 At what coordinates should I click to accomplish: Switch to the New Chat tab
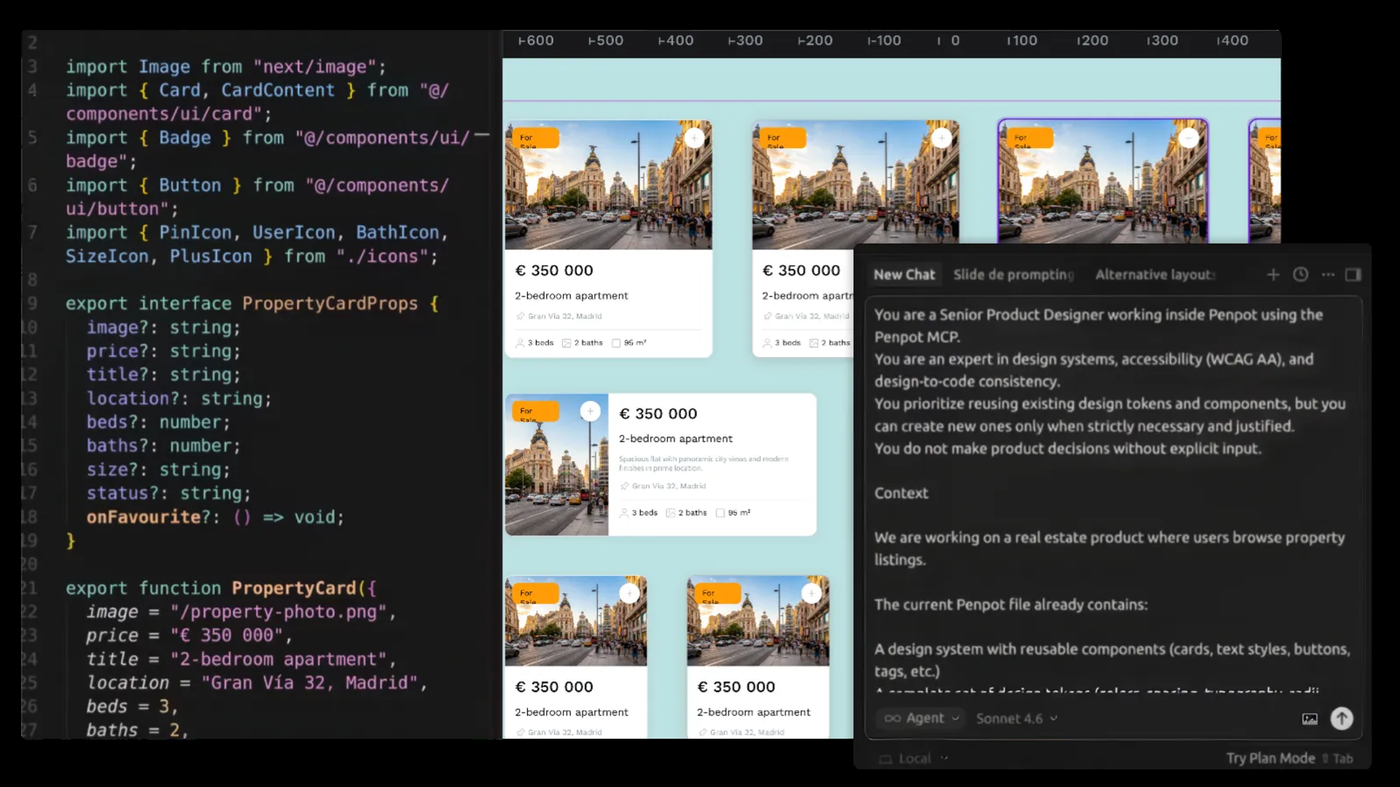[904, 274]
